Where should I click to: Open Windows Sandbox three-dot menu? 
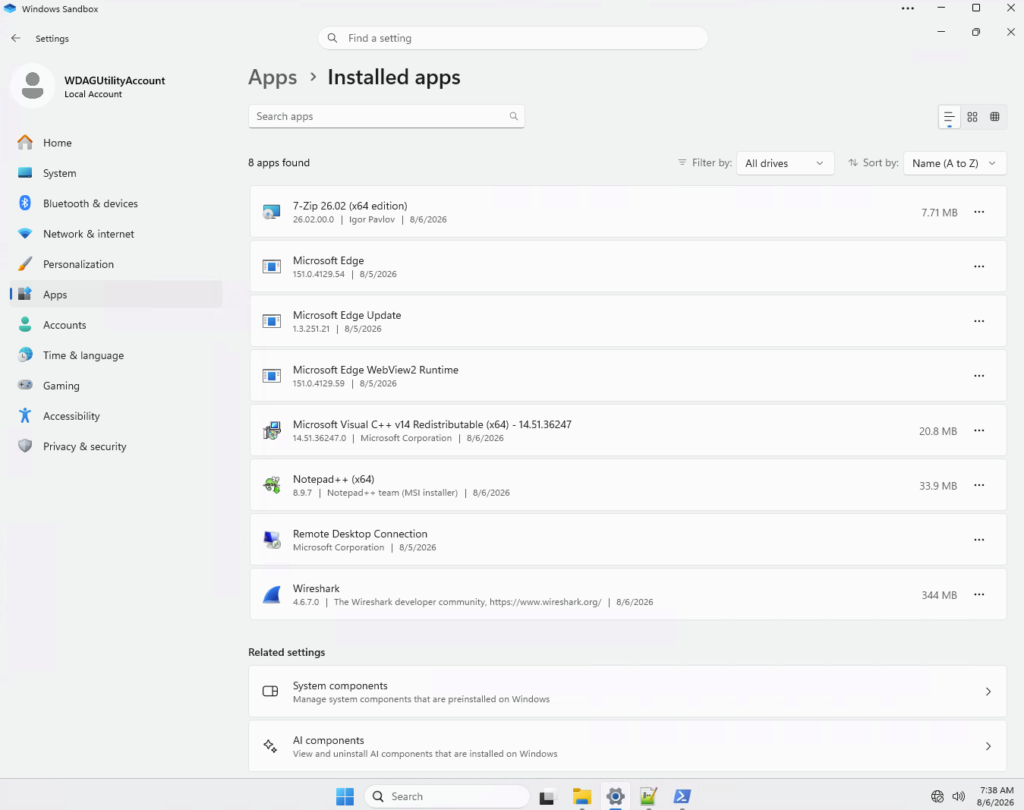[908, 8]
